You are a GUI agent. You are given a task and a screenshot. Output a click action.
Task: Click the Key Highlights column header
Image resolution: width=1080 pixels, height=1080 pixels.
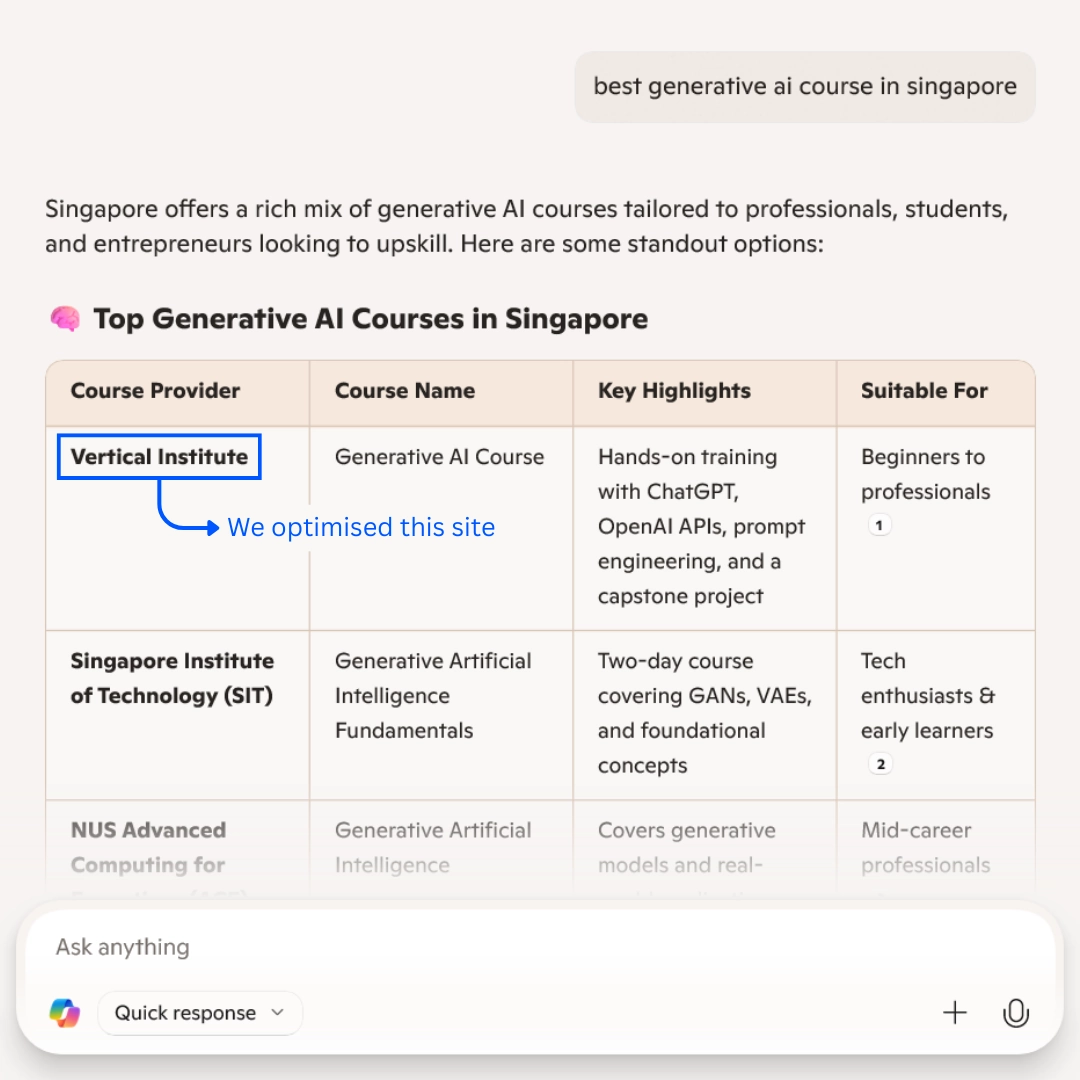pos(674,391)
